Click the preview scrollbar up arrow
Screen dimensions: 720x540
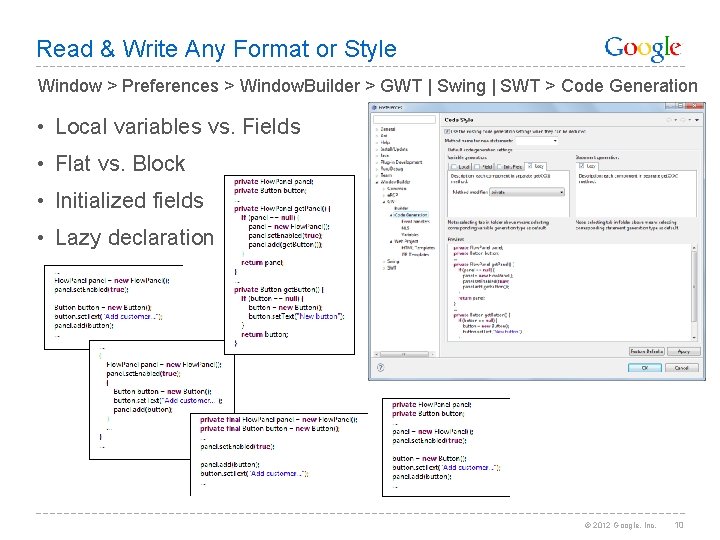tap(694, 248)
